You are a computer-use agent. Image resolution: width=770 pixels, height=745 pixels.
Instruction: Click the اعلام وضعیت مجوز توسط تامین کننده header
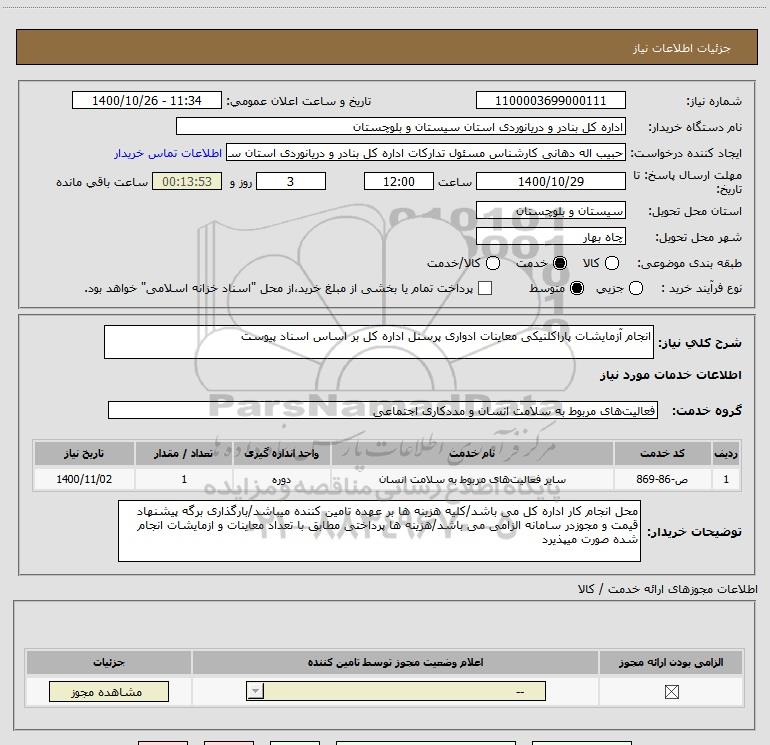point(395,662)
